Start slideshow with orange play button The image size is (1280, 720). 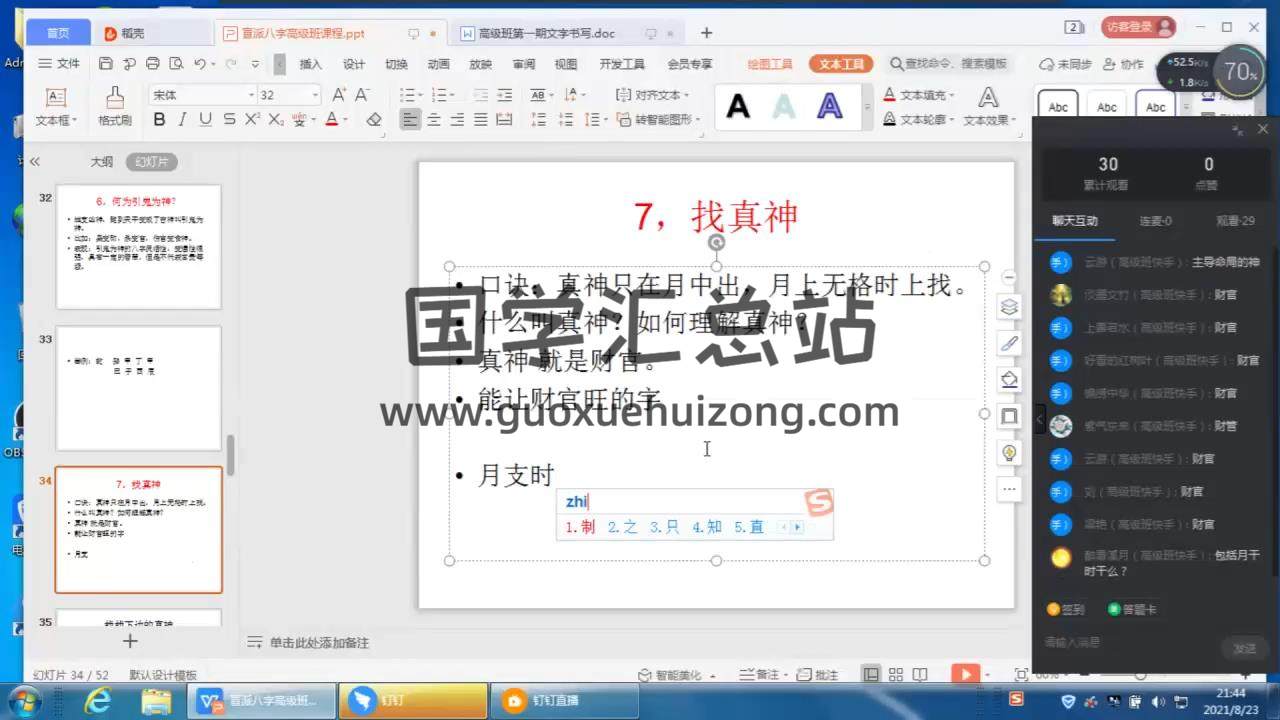(x=964, y=675)
